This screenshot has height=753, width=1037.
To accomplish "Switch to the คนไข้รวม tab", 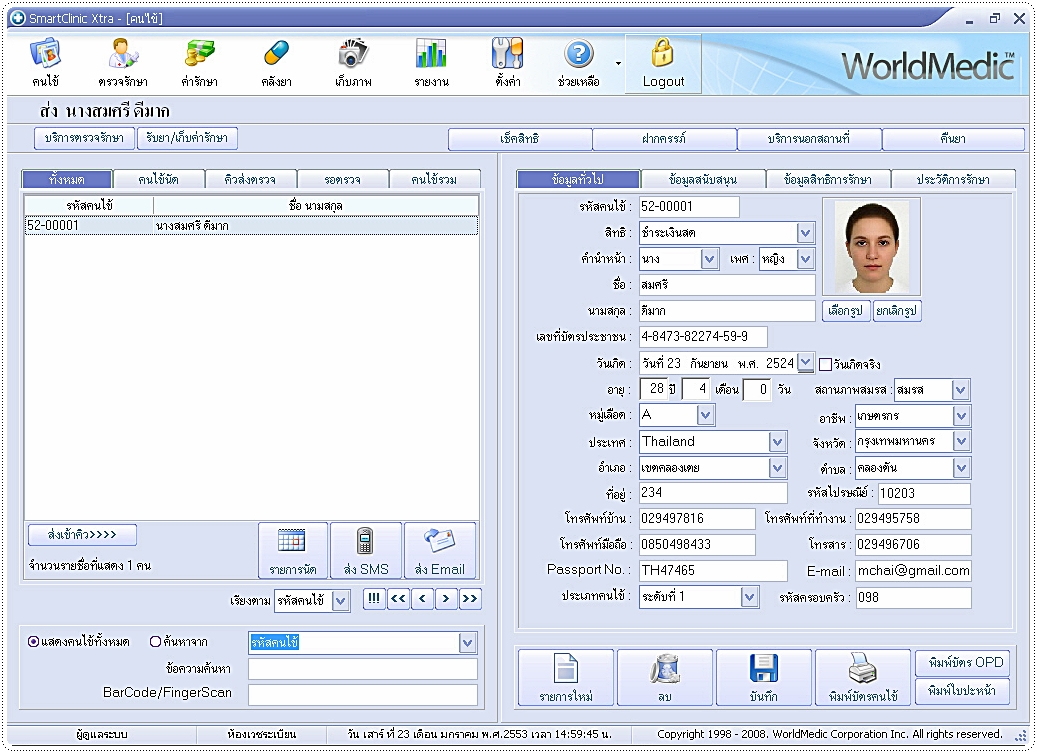I will tap(435, 179).
